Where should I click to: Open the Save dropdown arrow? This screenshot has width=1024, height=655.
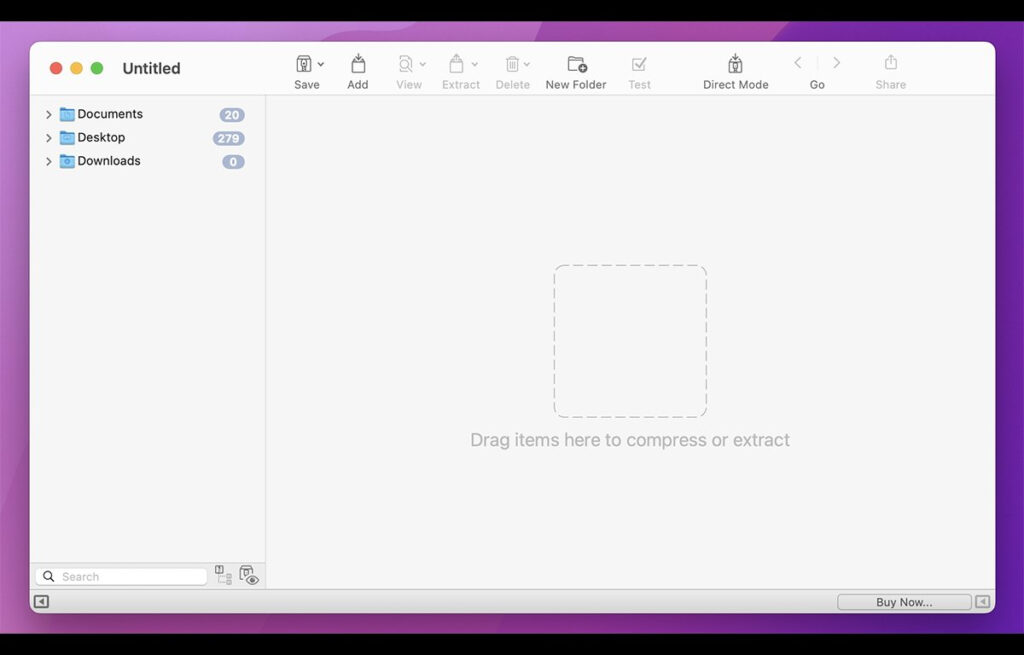click(321, 64)
